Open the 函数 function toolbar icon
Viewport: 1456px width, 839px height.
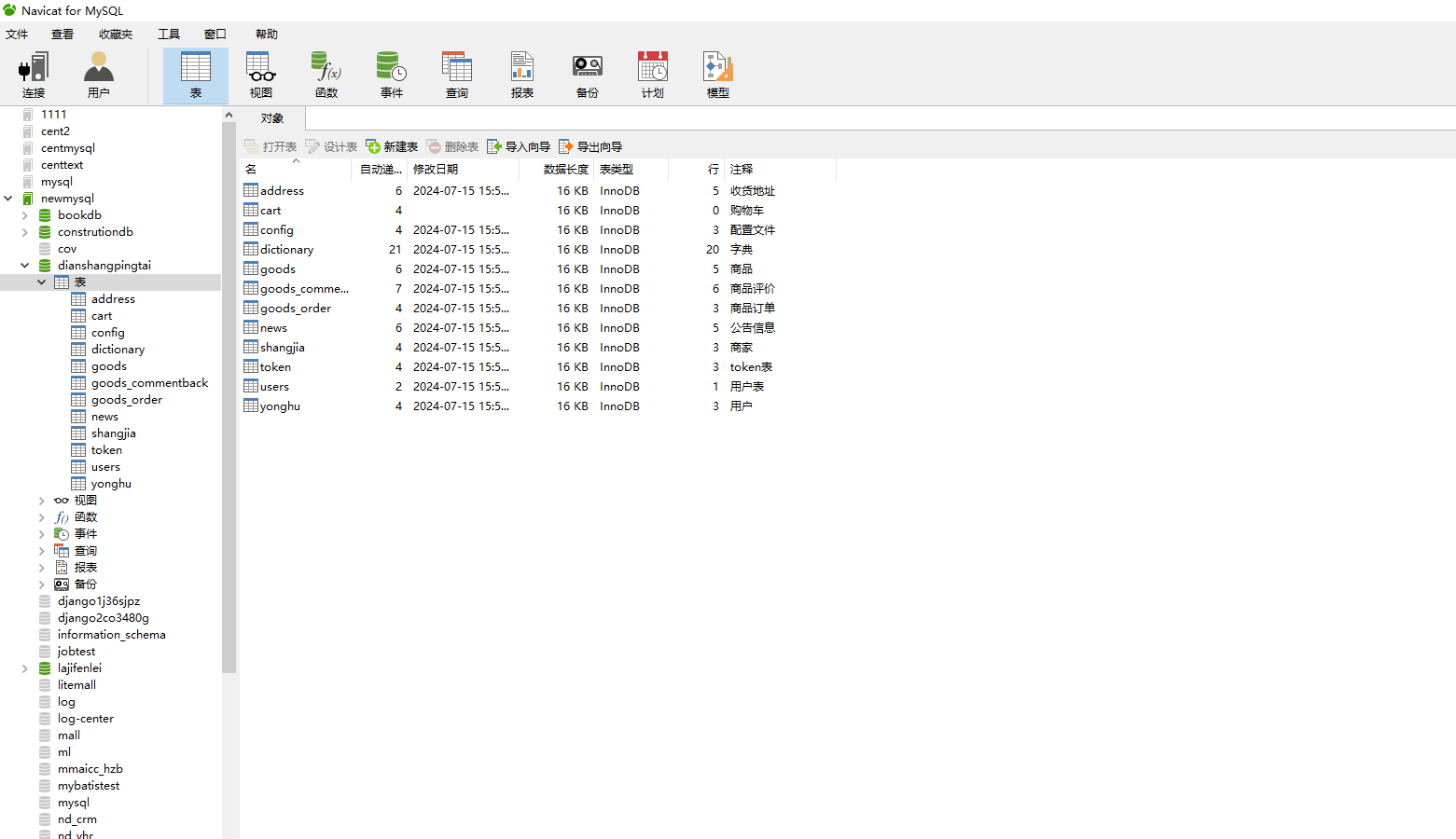click(326, 76)
